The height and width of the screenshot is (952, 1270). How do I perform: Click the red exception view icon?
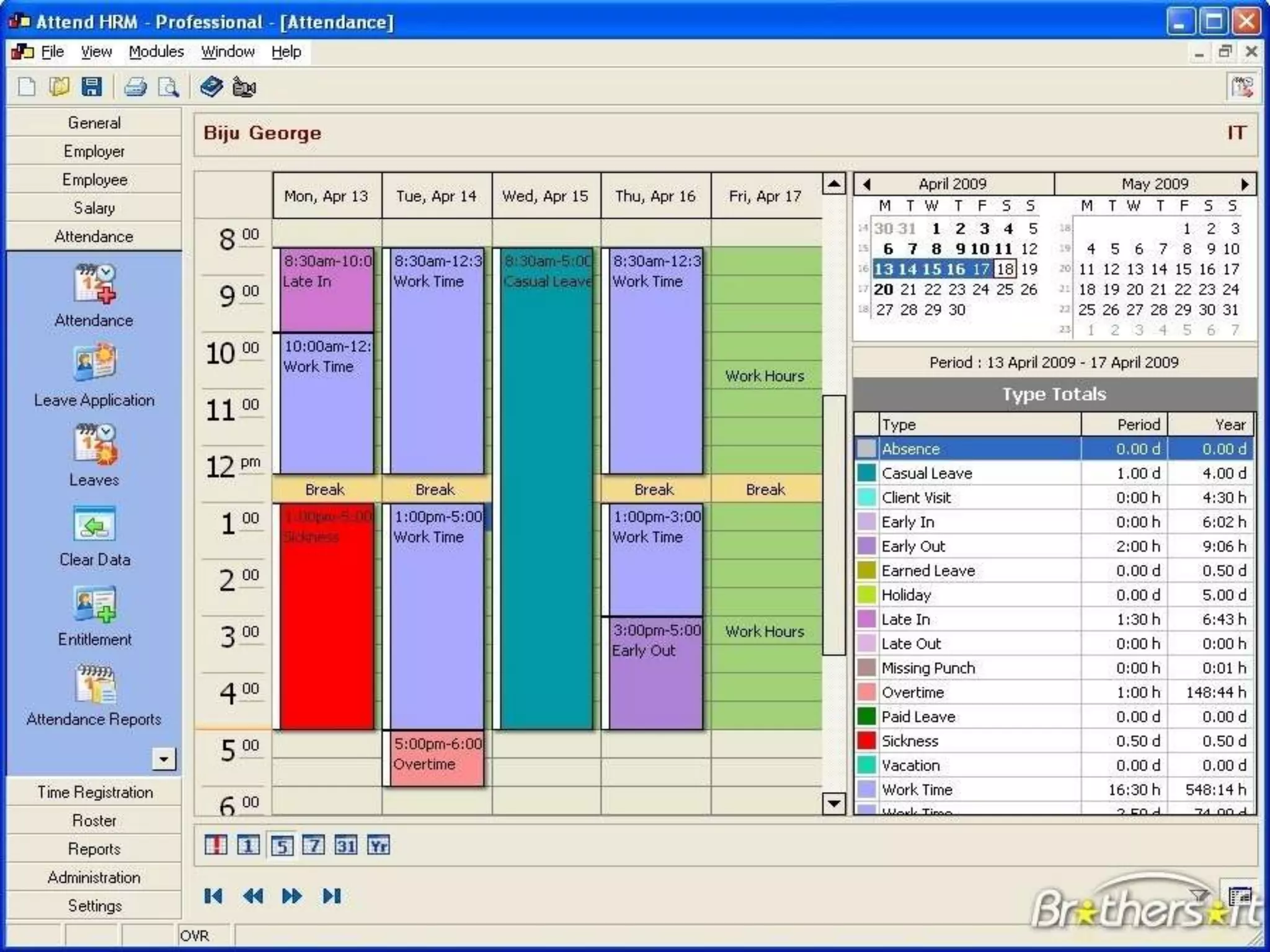tap(215, 845)
